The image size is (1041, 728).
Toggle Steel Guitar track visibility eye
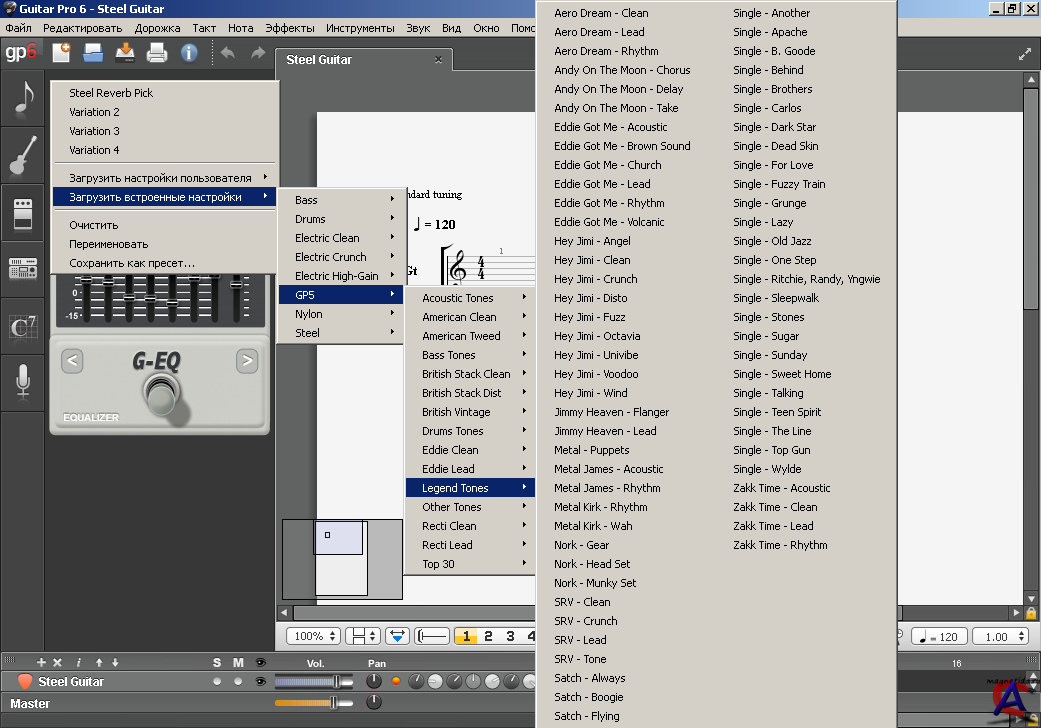(260, 681)
